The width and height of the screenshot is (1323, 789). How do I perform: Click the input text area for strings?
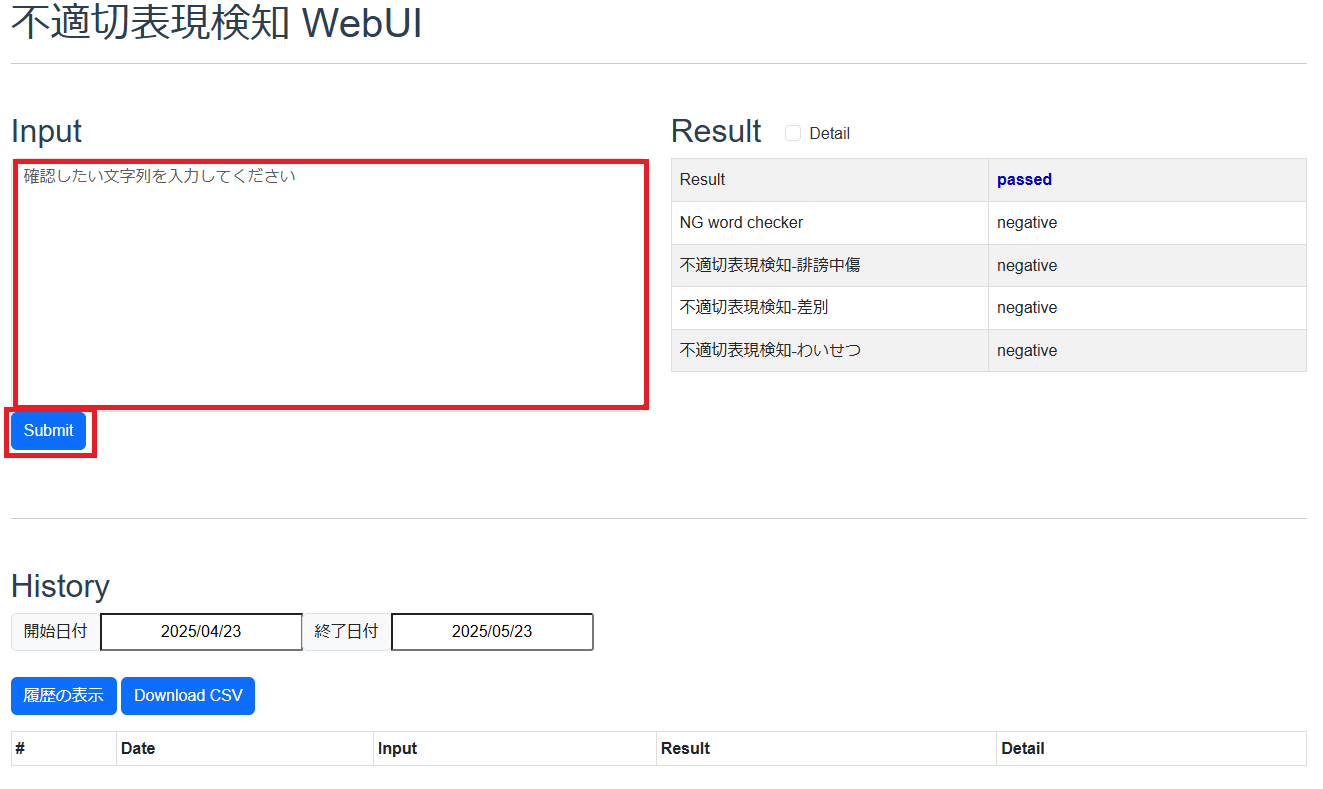click(x=330, y=284)
